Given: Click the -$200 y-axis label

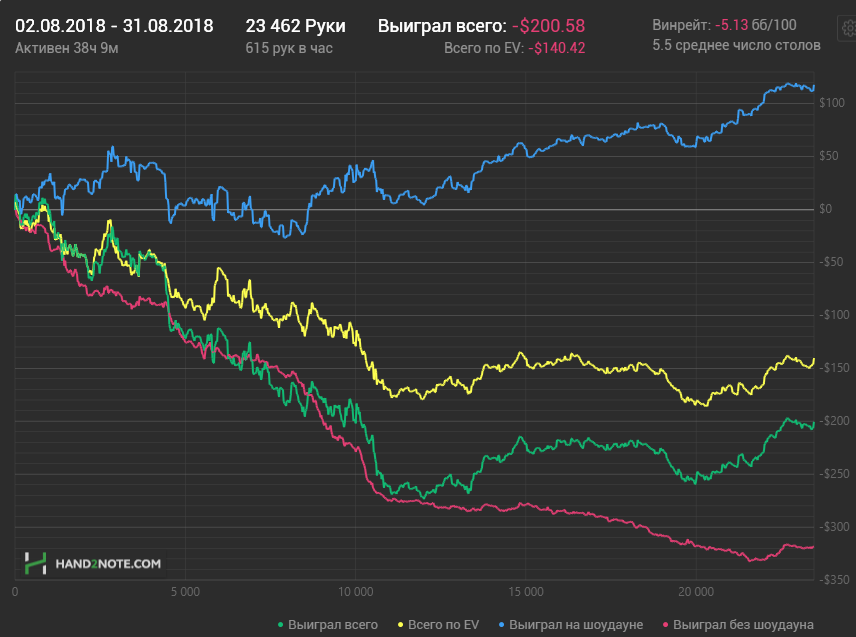Looking at the screenshot, I should [x=834, y=420].
